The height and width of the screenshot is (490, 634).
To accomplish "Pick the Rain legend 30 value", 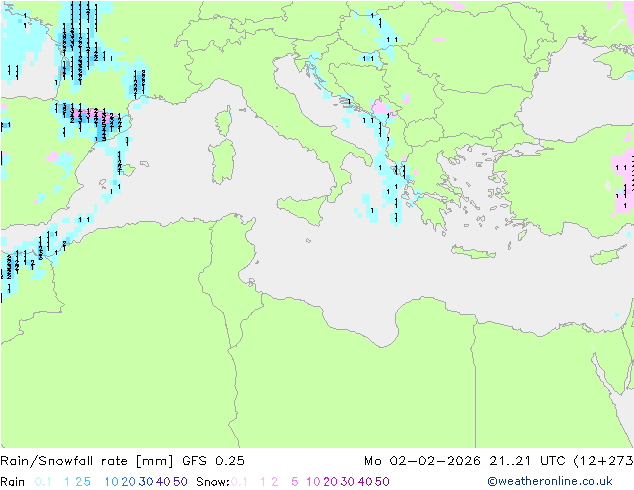I will click(146, 482).
